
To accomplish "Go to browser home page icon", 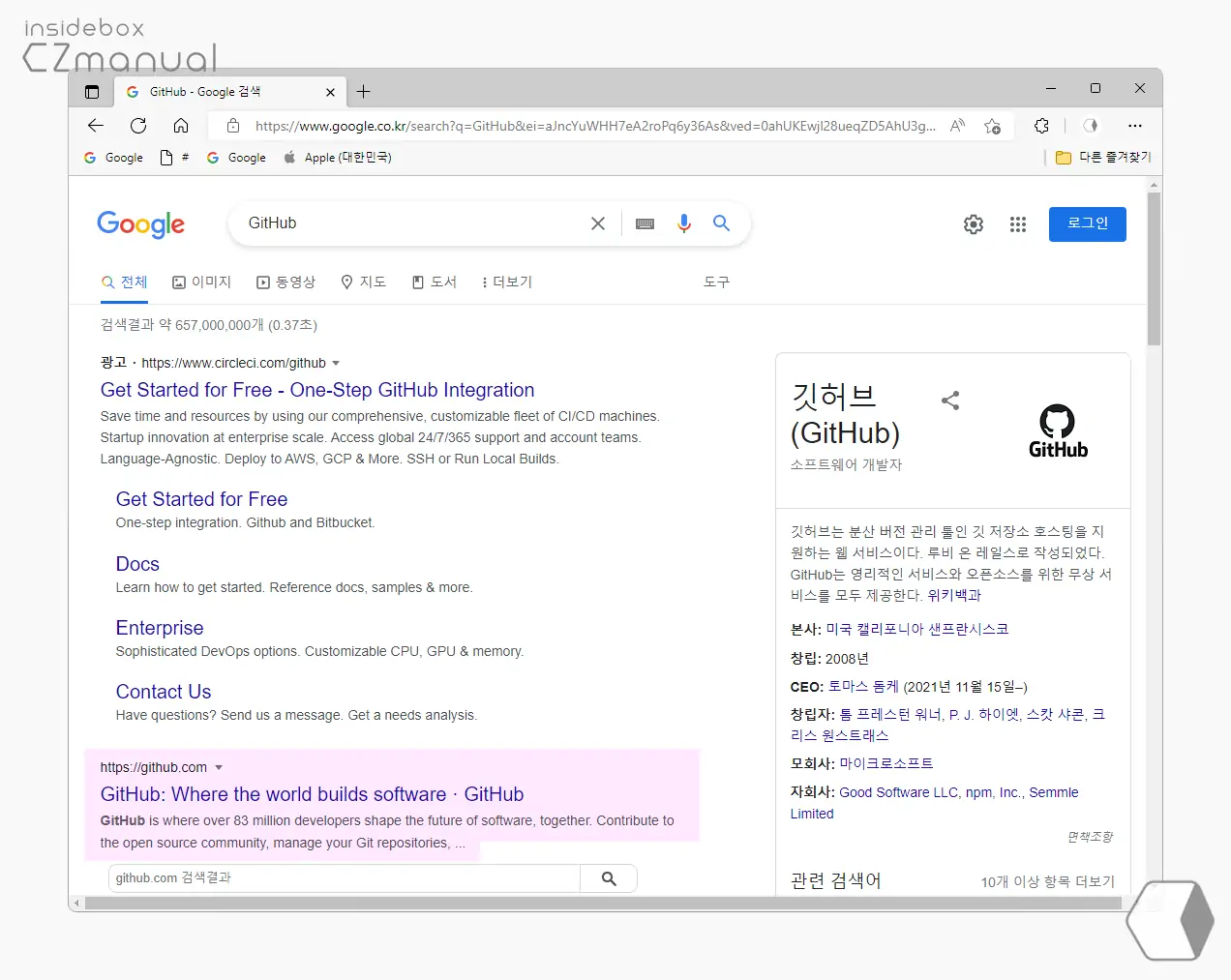I will point(181,126).
